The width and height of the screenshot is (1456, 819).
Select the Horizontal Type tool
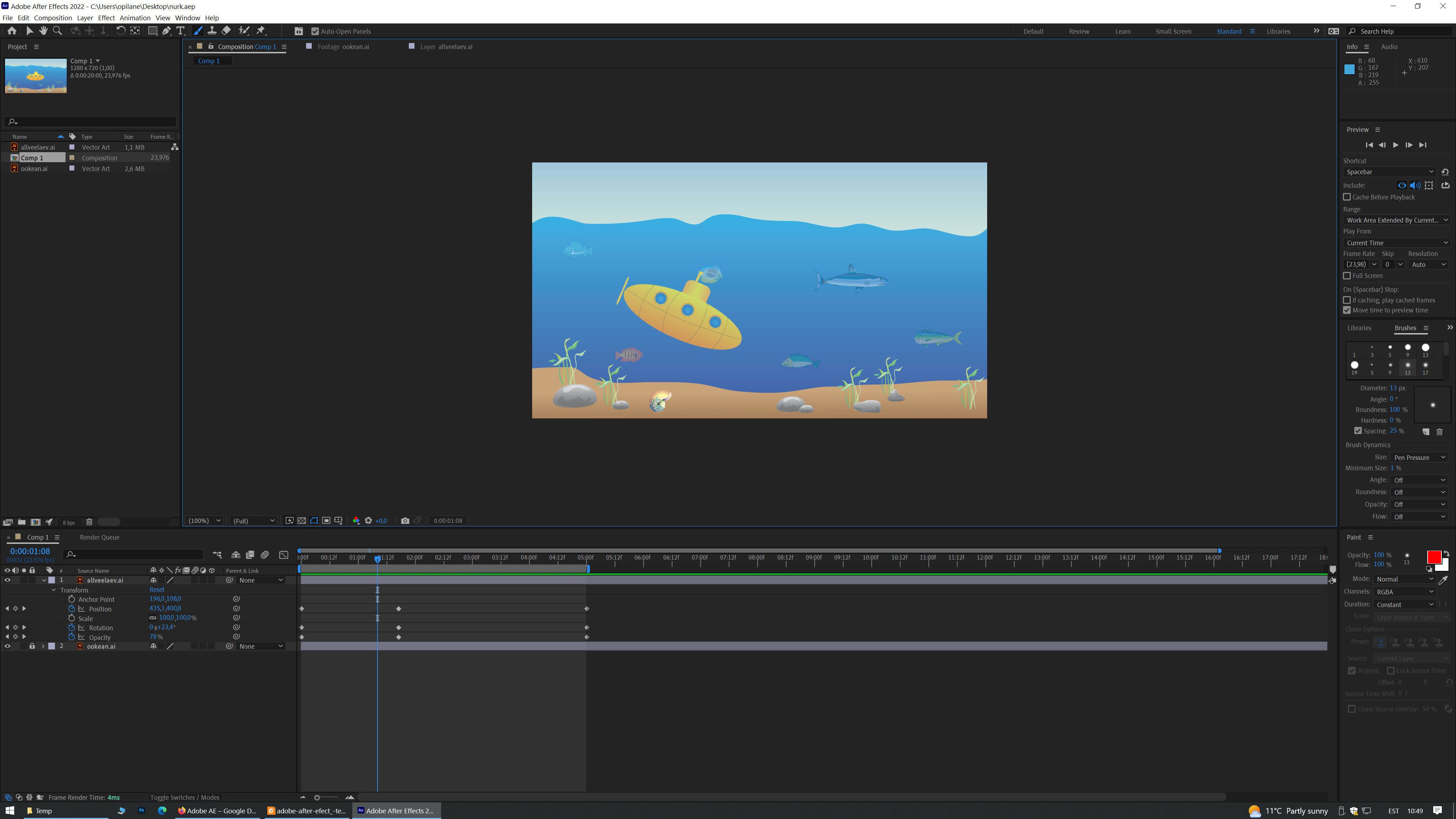[x=180, y=31]
